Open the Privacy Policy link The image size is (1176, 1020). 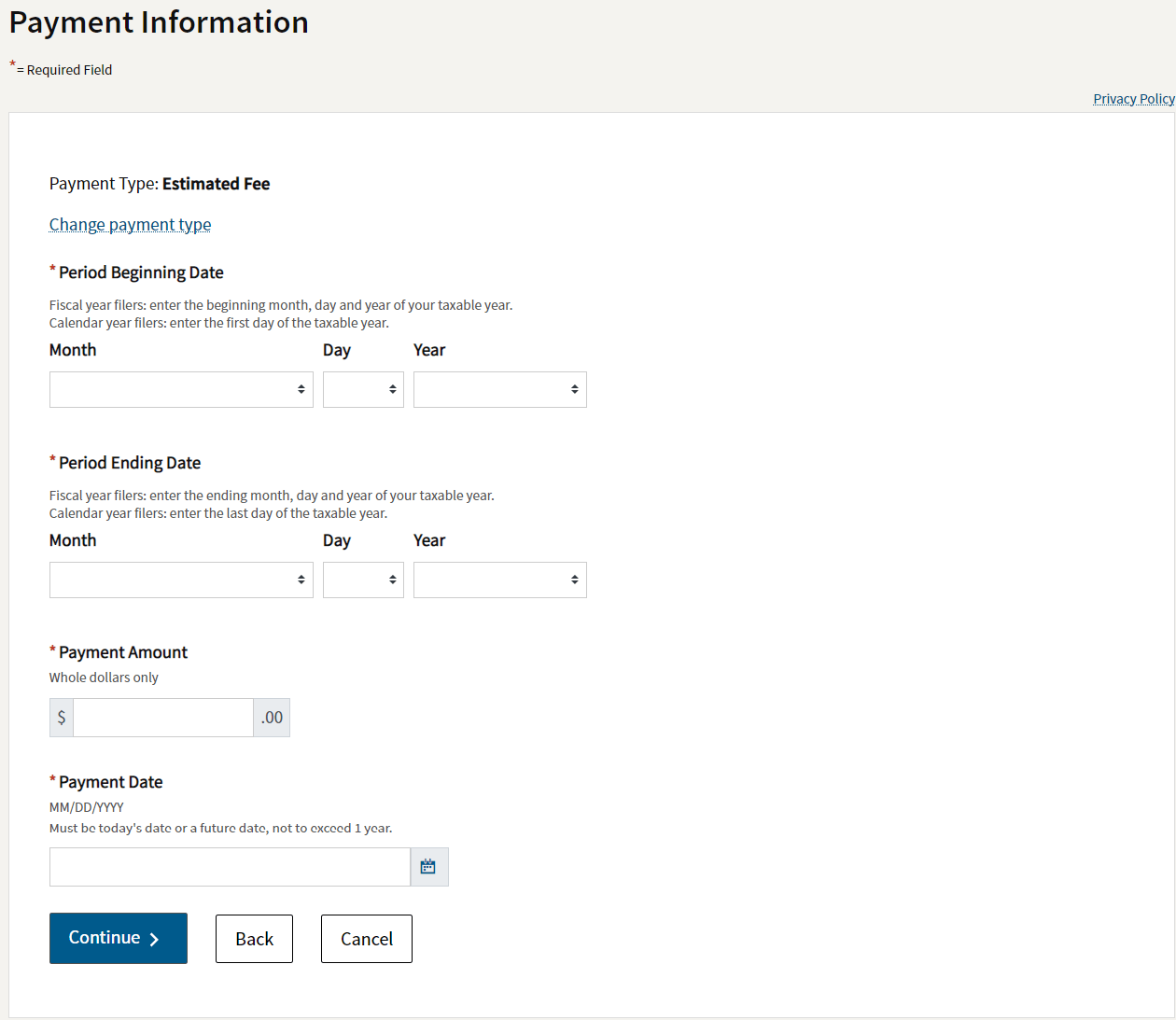(x=1133, y=99)
